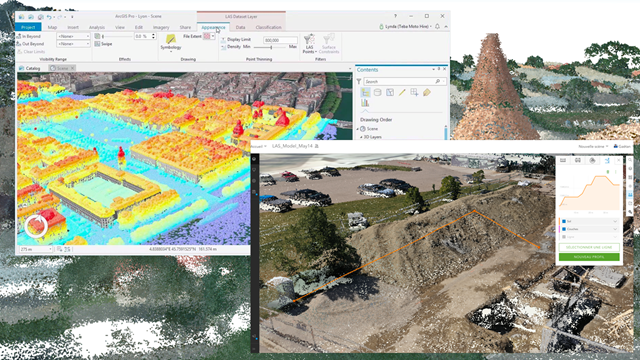Click the Symbology button in Drawing group
Viewport: 640px width, 360px height.
171,43
